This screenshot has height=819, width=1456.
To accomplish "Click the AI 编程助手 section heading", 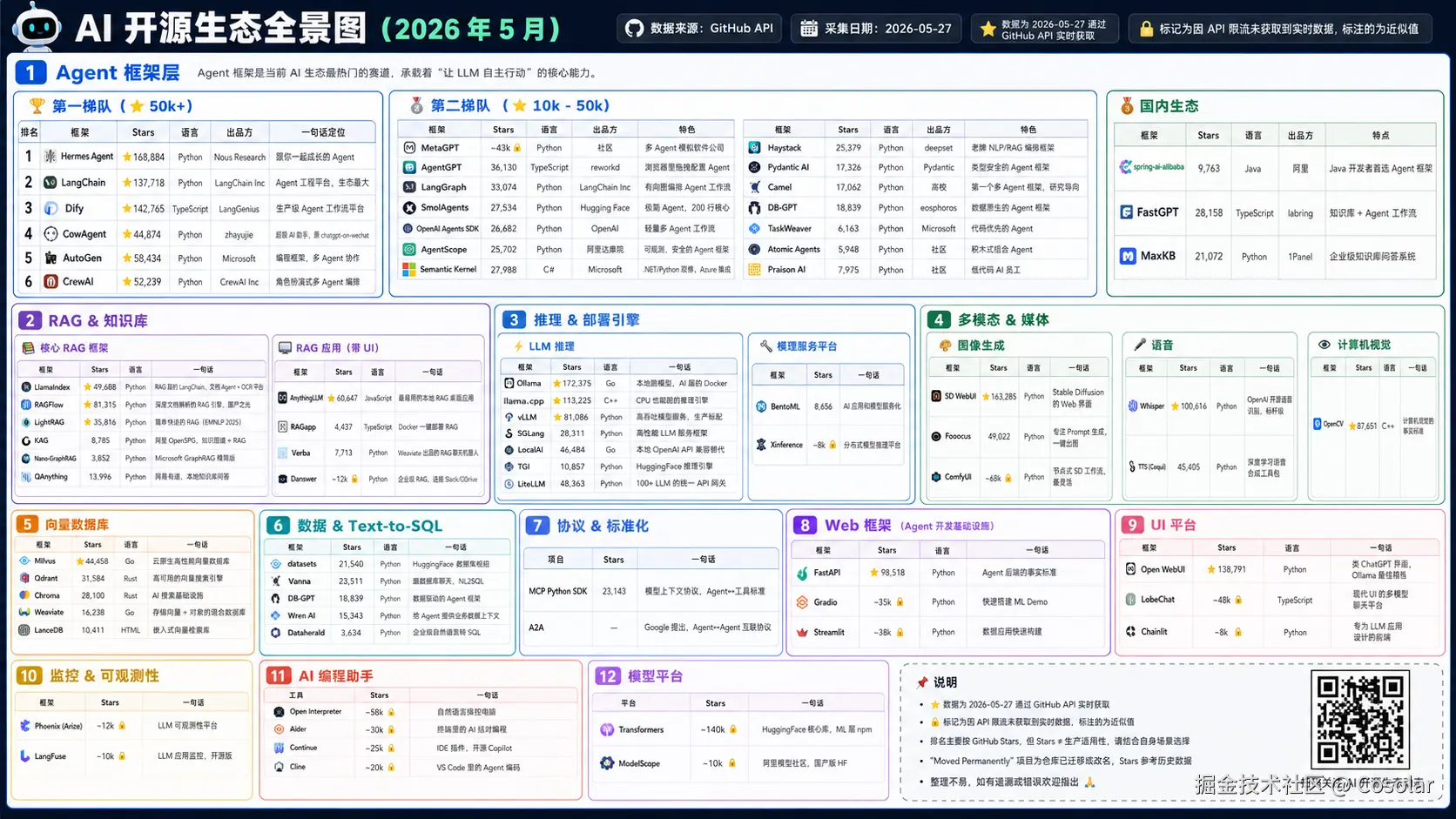I will pyautogui.click(x=335, y=676).
